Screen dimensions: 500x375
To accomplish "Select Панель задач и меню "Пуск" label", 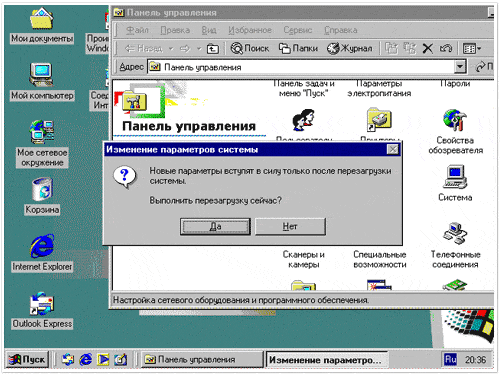I will point(304,88).
